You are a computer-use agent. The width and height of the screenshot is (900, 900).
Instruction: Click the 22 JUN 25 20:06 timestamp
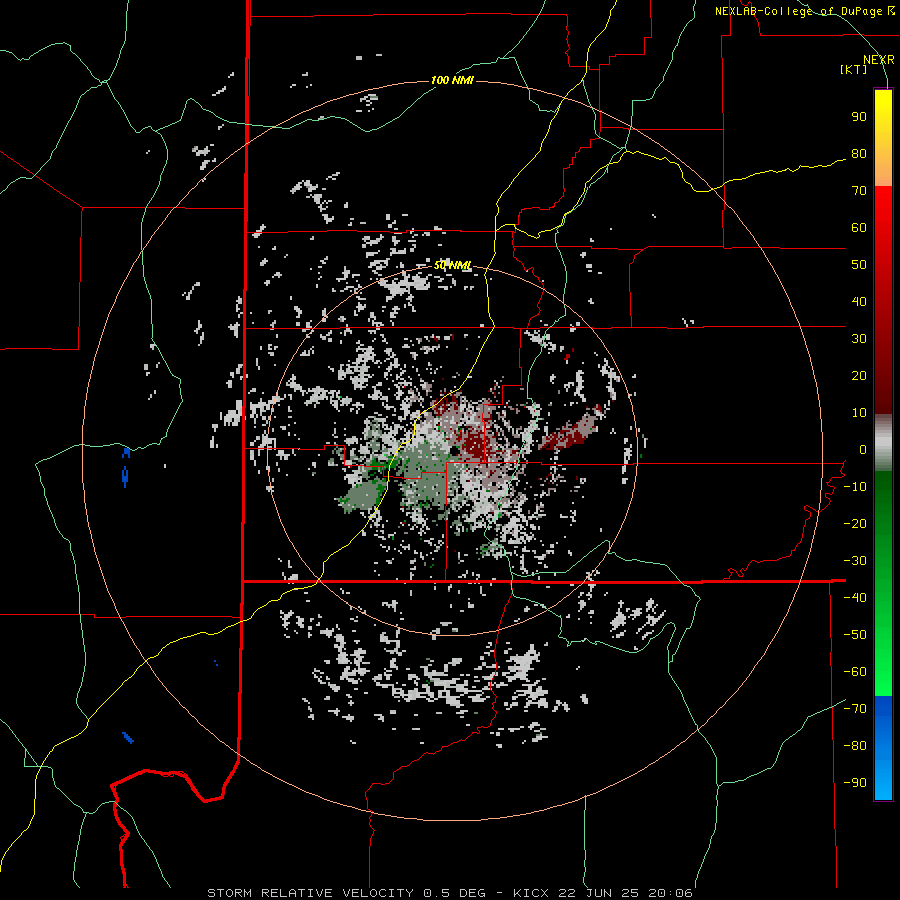625,893
